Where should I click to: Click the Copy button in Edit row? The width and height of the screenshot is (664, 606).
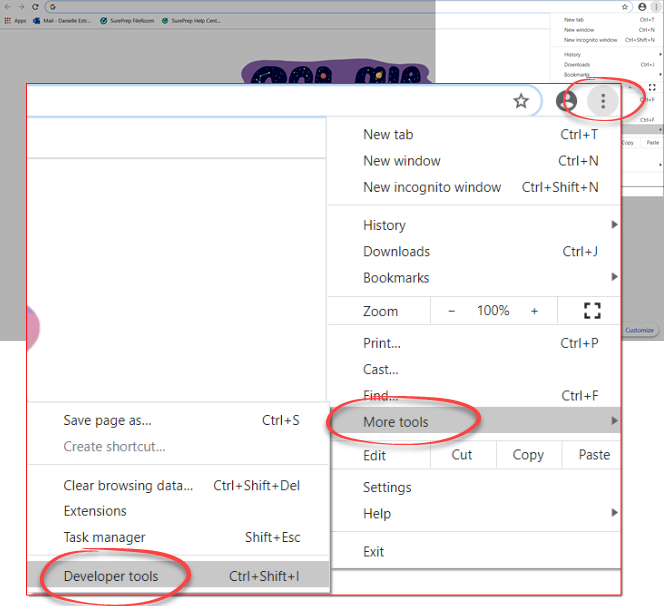coord(528,454)
